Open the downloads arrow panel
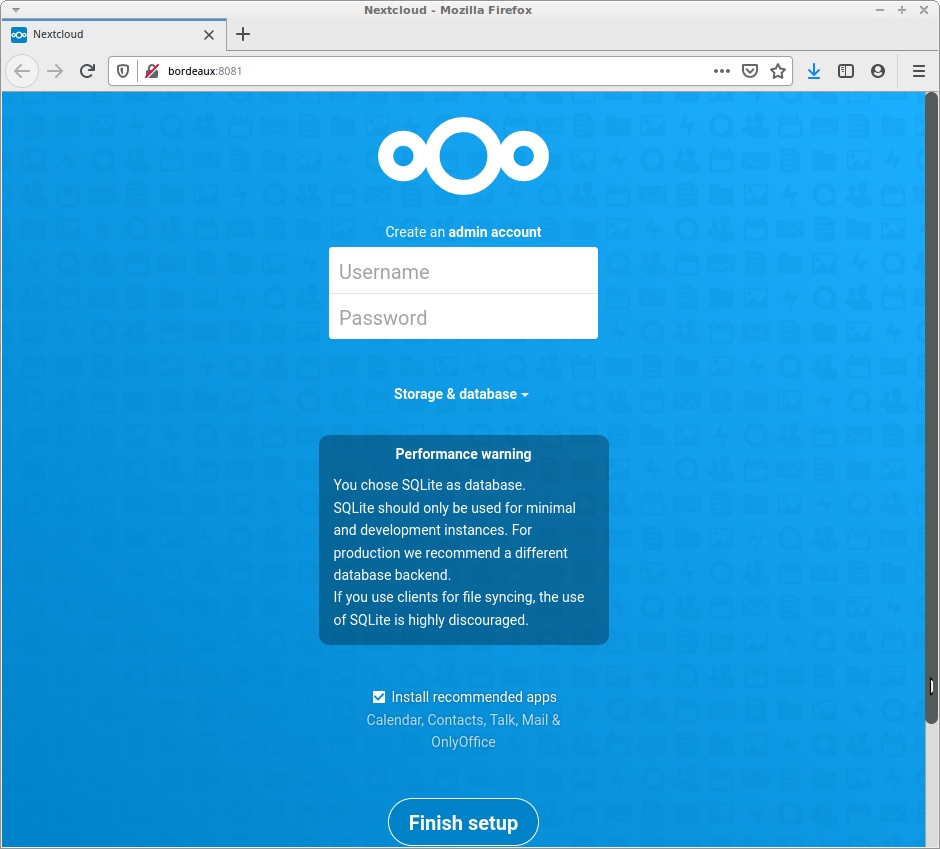940x849 pixels. tap(814, 71)
